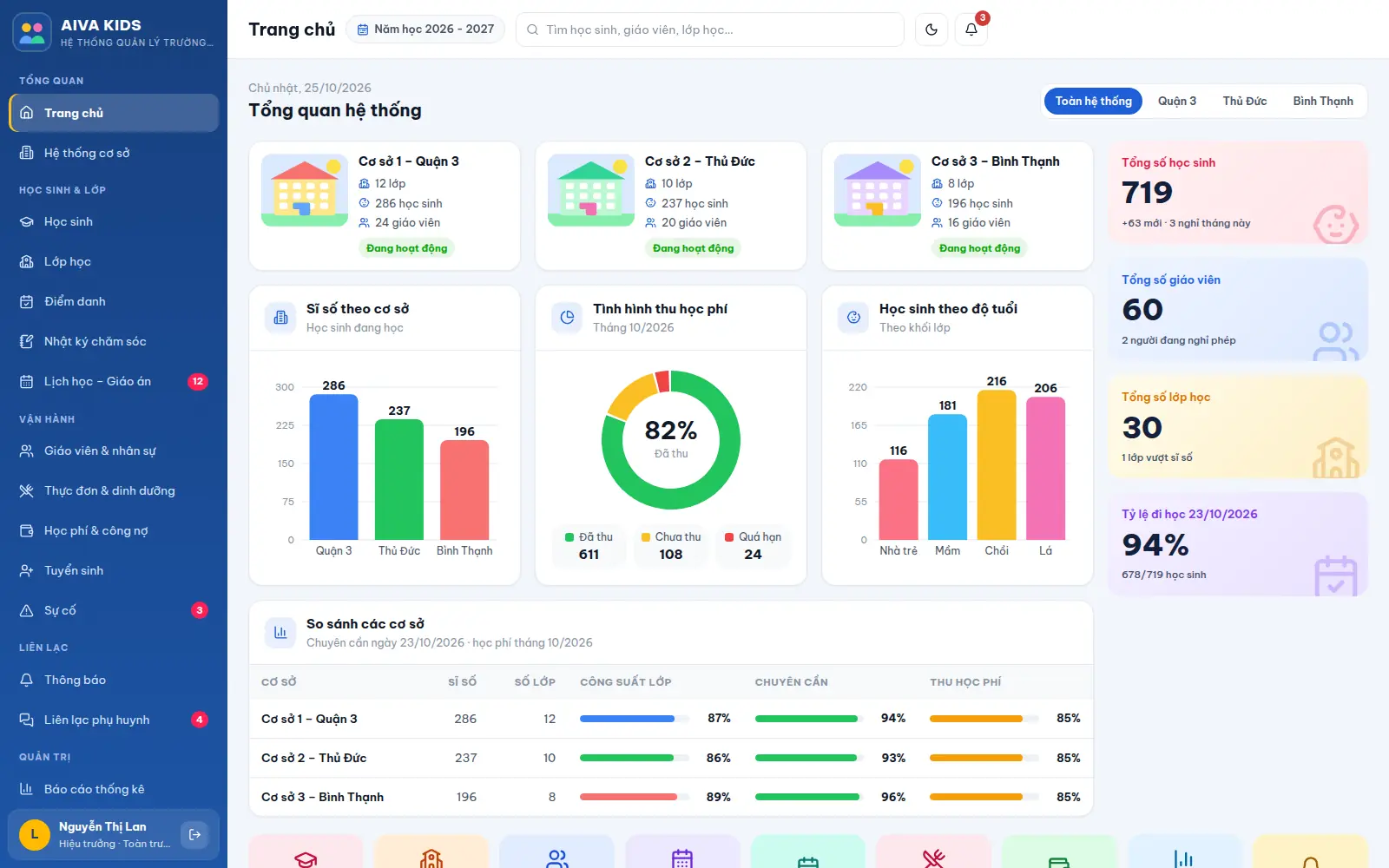
Task: Click the Học sinh theo độ tuổi panel icon
Action: [x=853, y=318]
